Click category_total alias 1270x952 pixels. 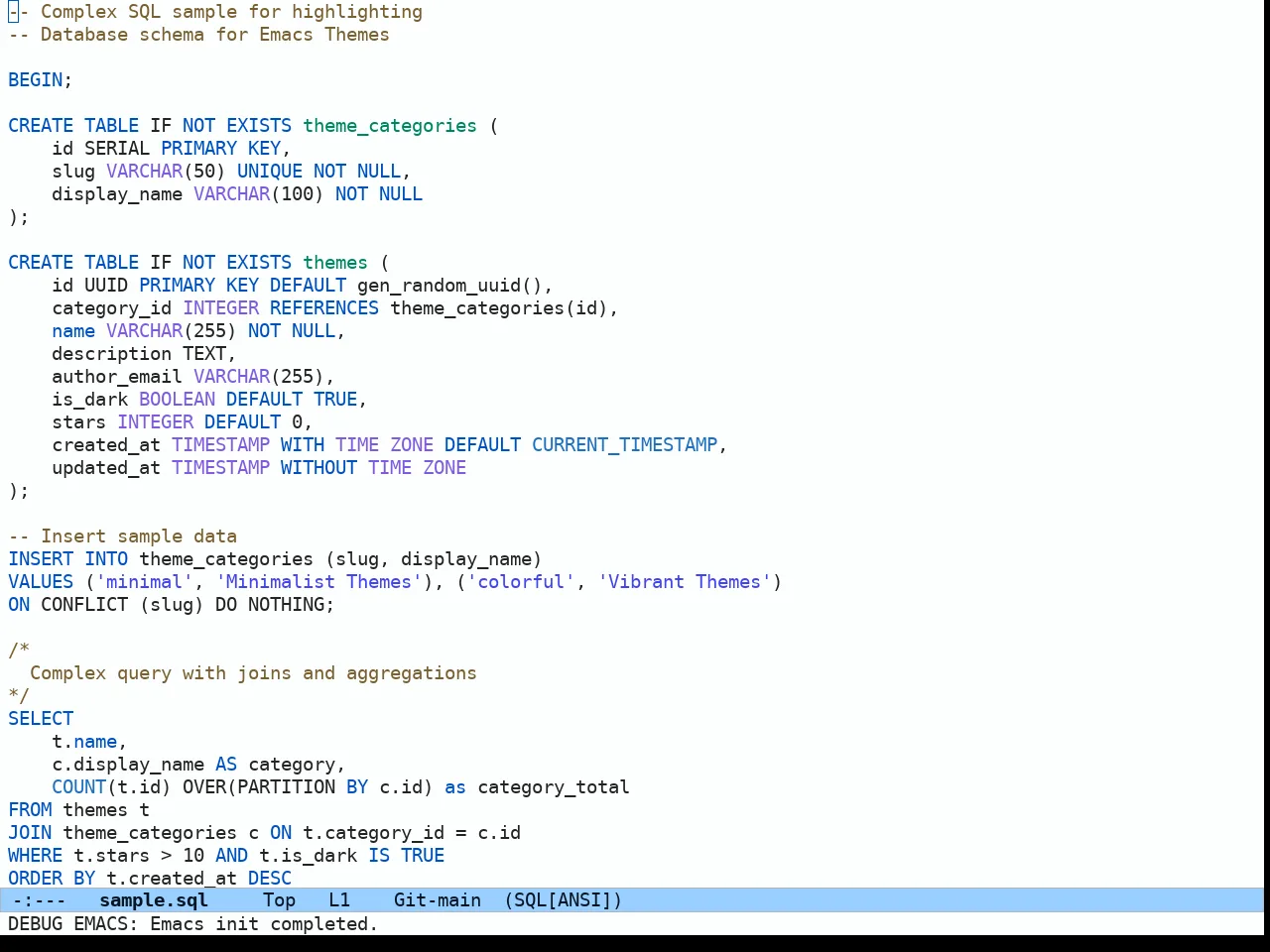click(554, 787)
